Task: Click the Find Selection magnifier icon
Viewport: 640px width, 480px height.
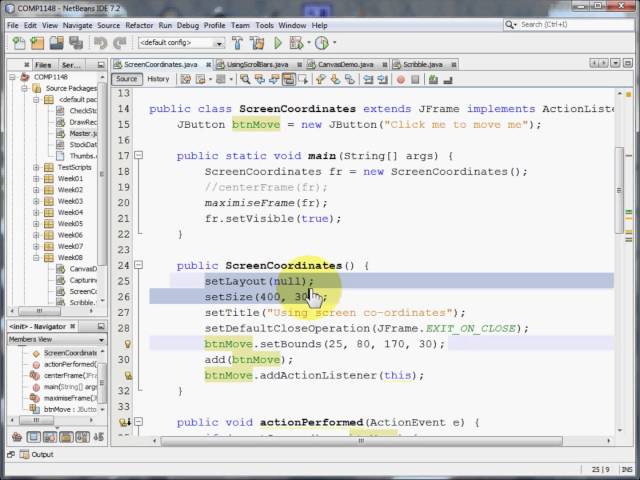Action: 245,79
